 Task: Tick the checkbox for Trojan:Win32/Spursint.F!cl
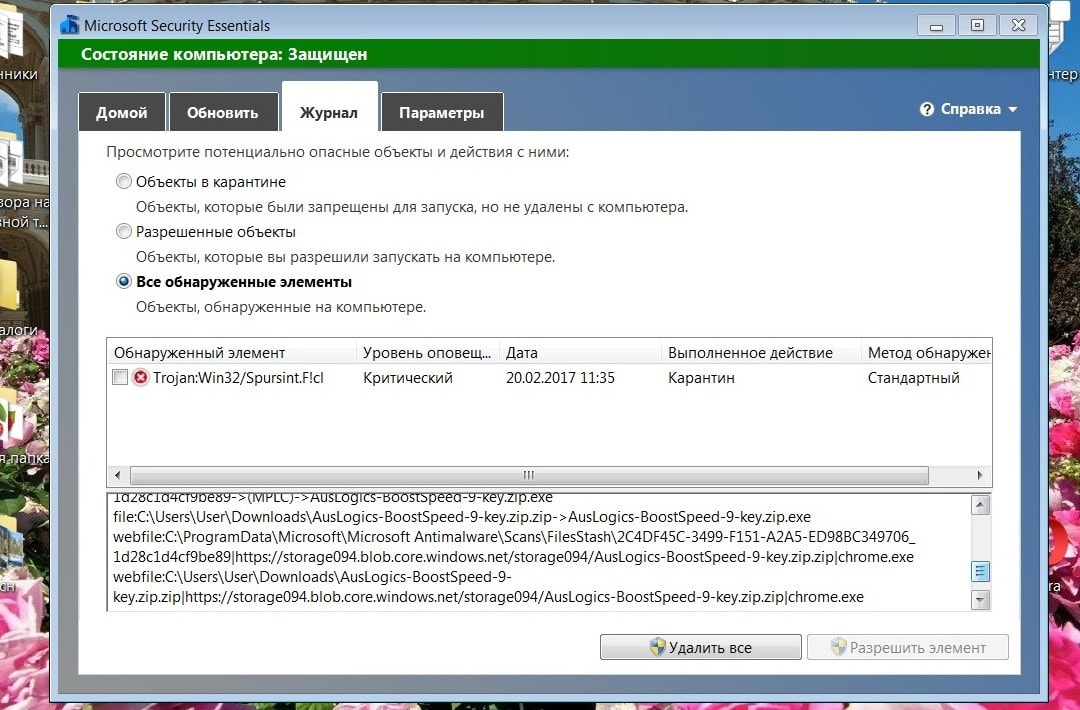(120, 377)
